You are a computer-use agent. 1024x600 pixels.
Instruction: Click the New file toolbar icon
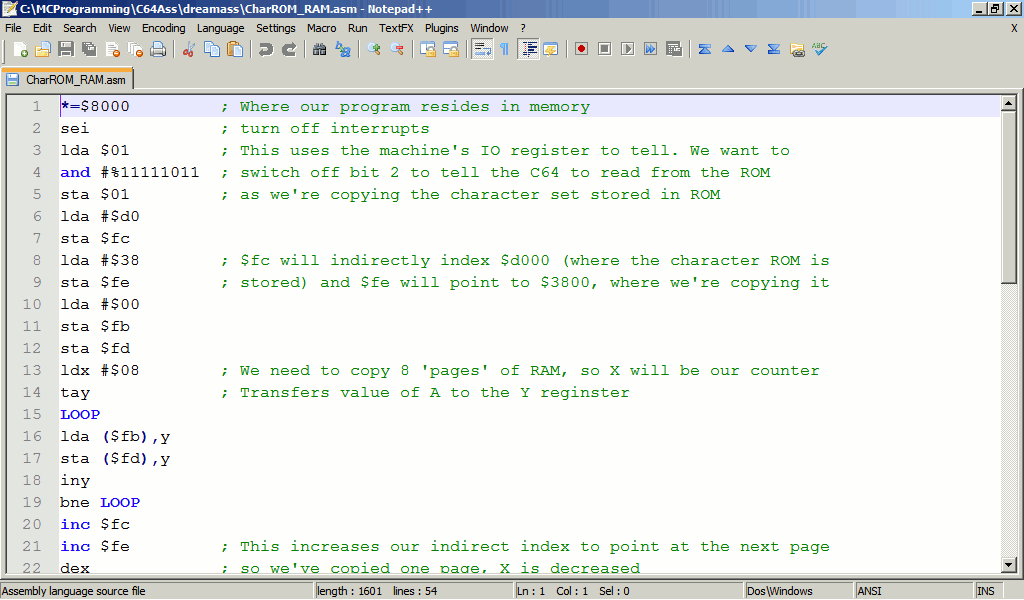pyautogui.click(x=19, y=49)
